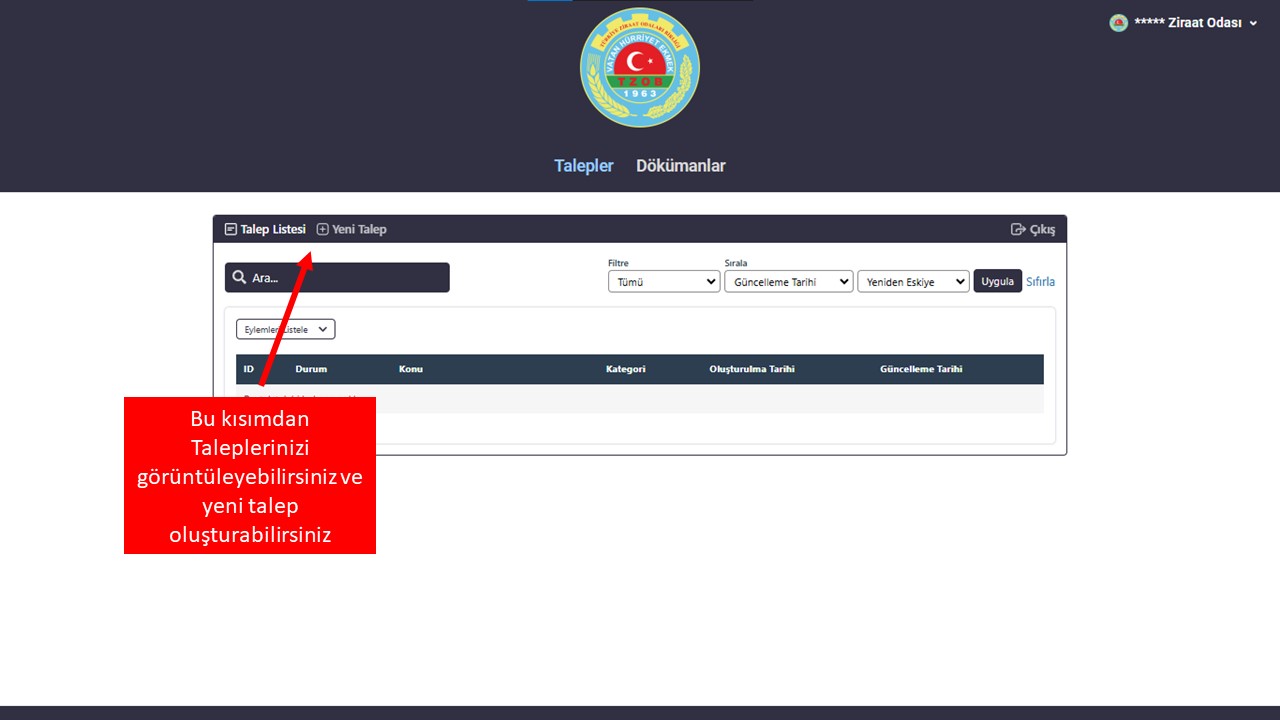Select the Talep Listesi tab

pos(265,229)
